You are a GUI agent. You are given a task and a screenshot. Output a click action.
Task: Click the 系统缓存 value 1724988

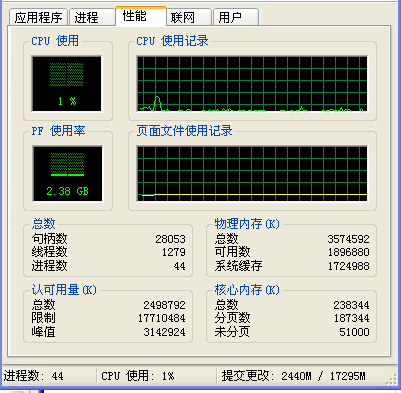(348, 266)
